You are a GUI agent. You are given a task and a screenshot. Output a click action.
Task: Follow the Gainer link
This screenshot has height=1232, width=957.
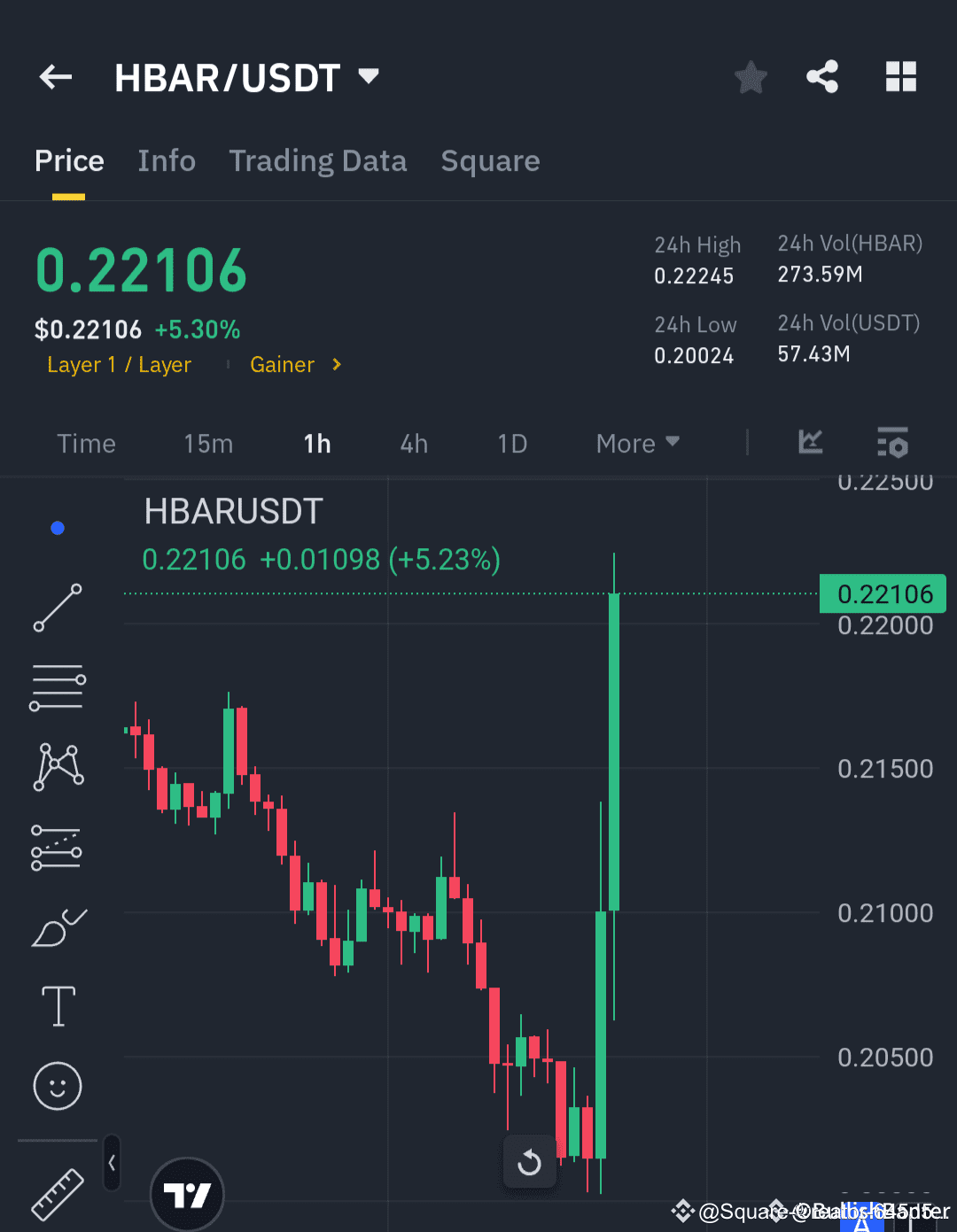283,365
